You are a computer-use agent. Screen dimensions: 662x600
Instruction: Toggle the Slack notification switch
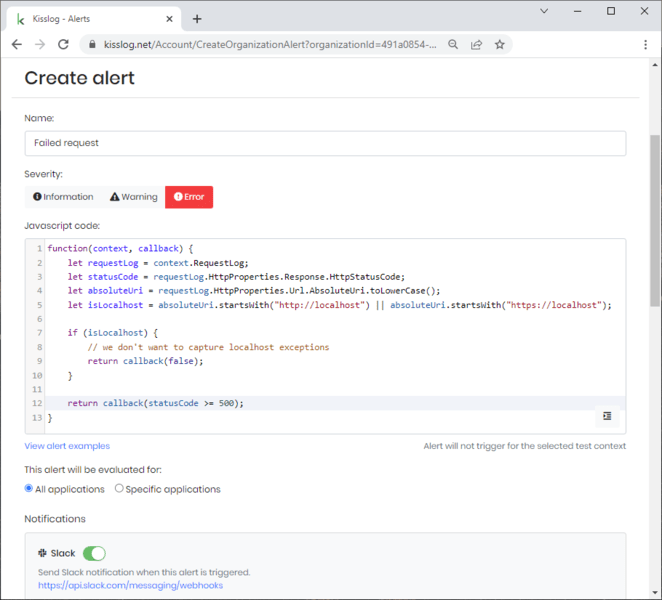pyautogui.click(x=94, y=553)
